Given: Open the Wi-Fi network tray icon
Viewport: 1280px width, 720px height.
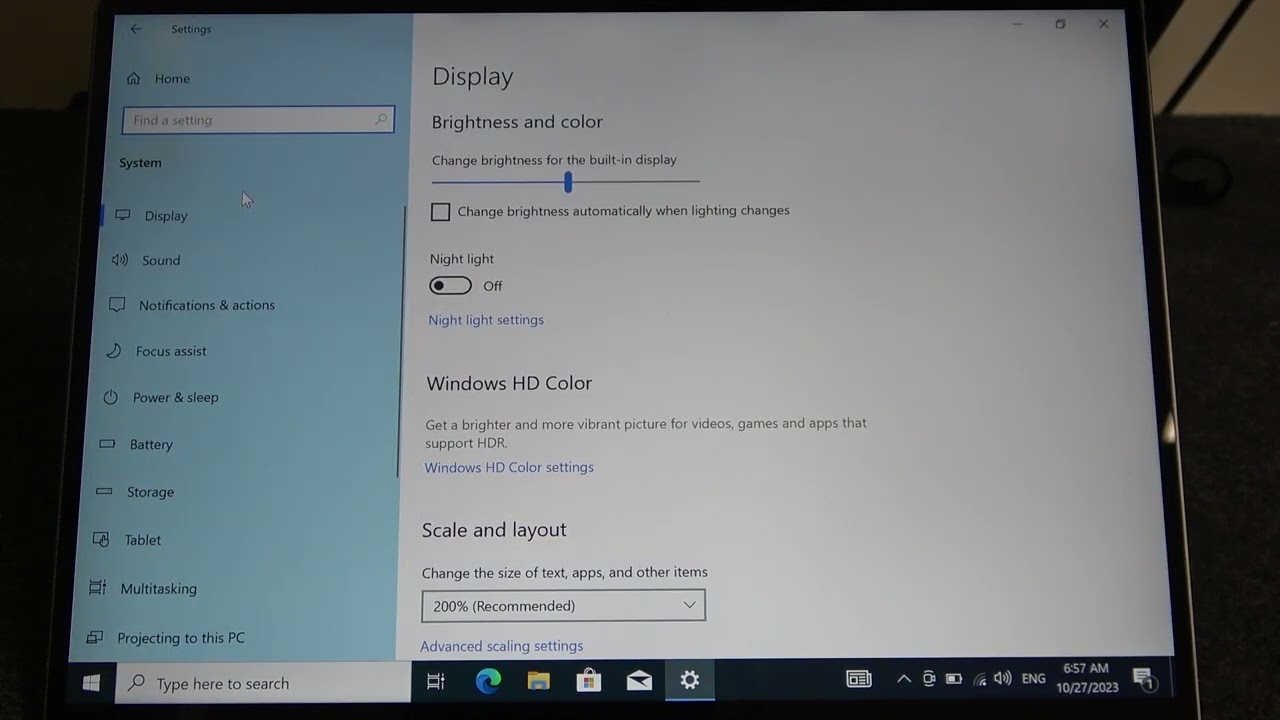Looking at the screenshot, I should click(979, 680).
